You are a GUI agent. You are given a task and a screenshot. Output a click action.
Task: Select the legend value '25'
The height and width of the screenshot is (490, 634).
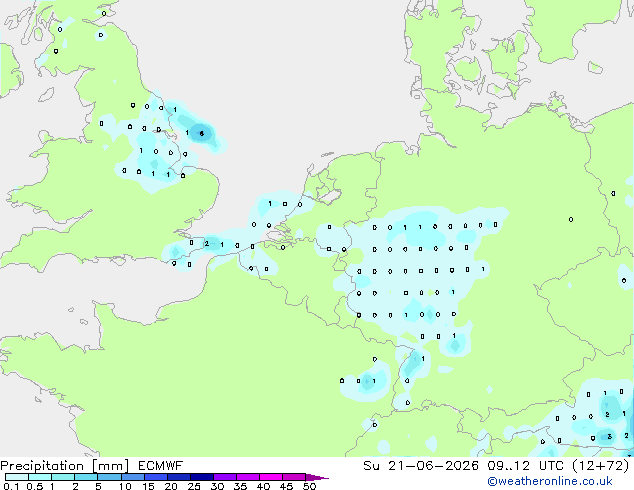pos(194,486)
